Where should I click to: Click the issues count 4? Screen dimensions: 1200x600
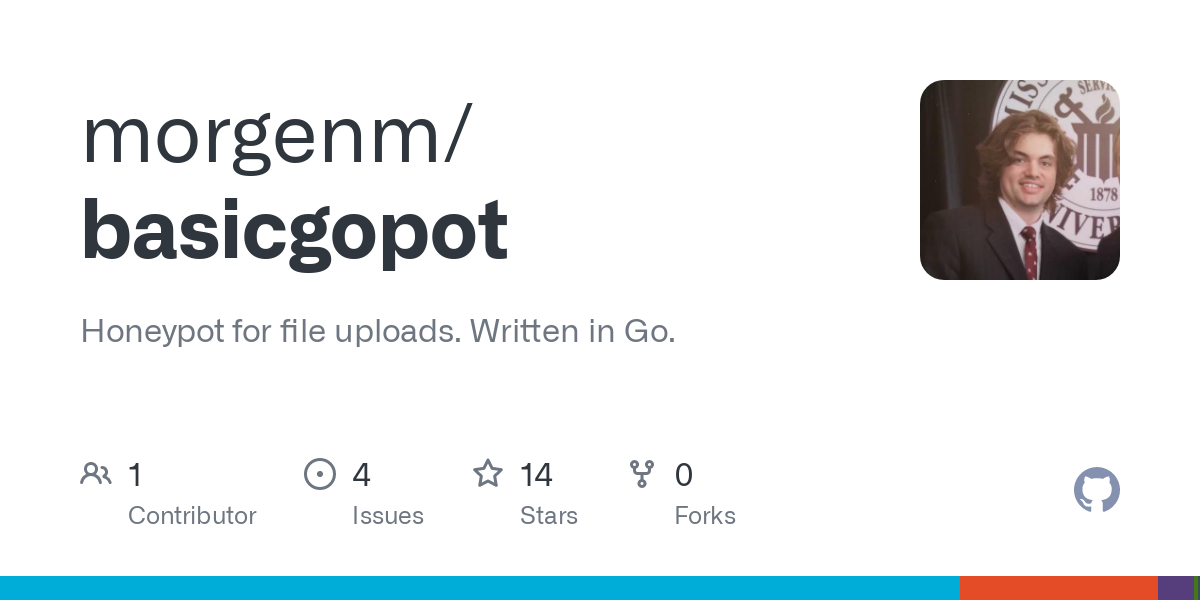tap(361, 474)
